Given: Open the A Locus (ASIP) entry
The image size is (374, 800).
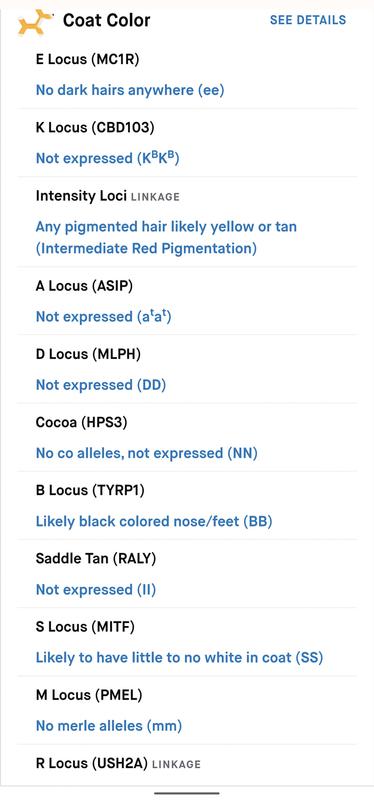Looking at the screenshot, I should click(x=187, y=301).
